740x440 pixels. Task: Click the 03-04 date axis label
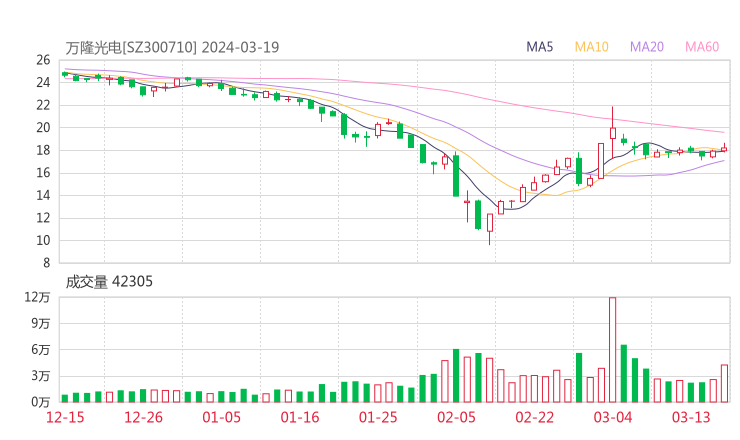click(613, 417)
